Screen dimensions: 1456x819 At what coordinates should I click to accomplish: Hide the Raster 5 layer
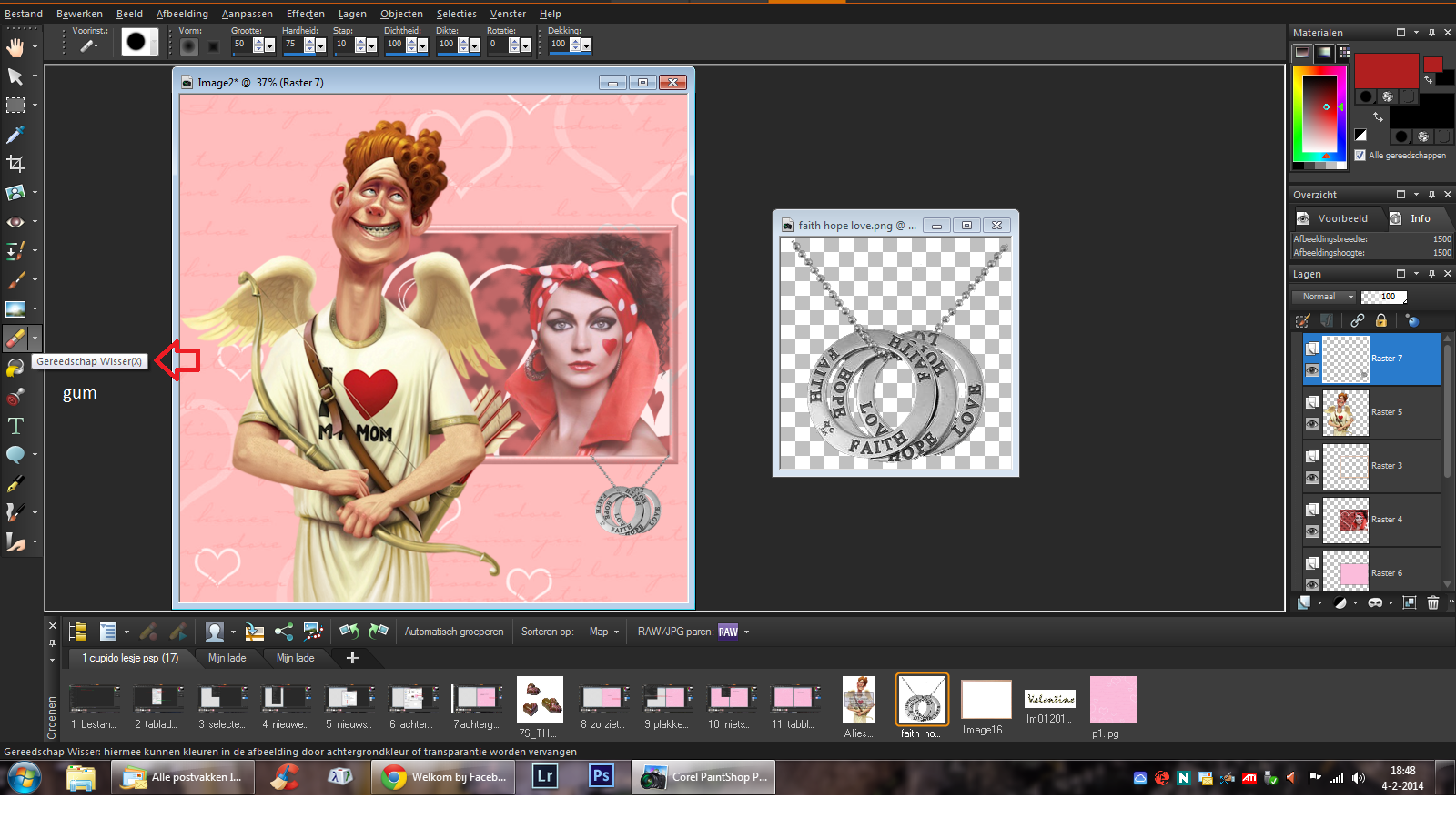[x=1312, y=424]
